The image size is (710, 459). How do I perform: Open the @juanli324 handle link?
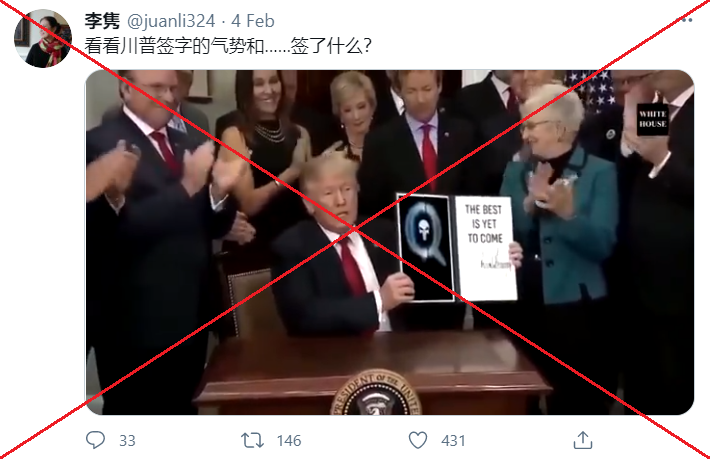[171, 21]
